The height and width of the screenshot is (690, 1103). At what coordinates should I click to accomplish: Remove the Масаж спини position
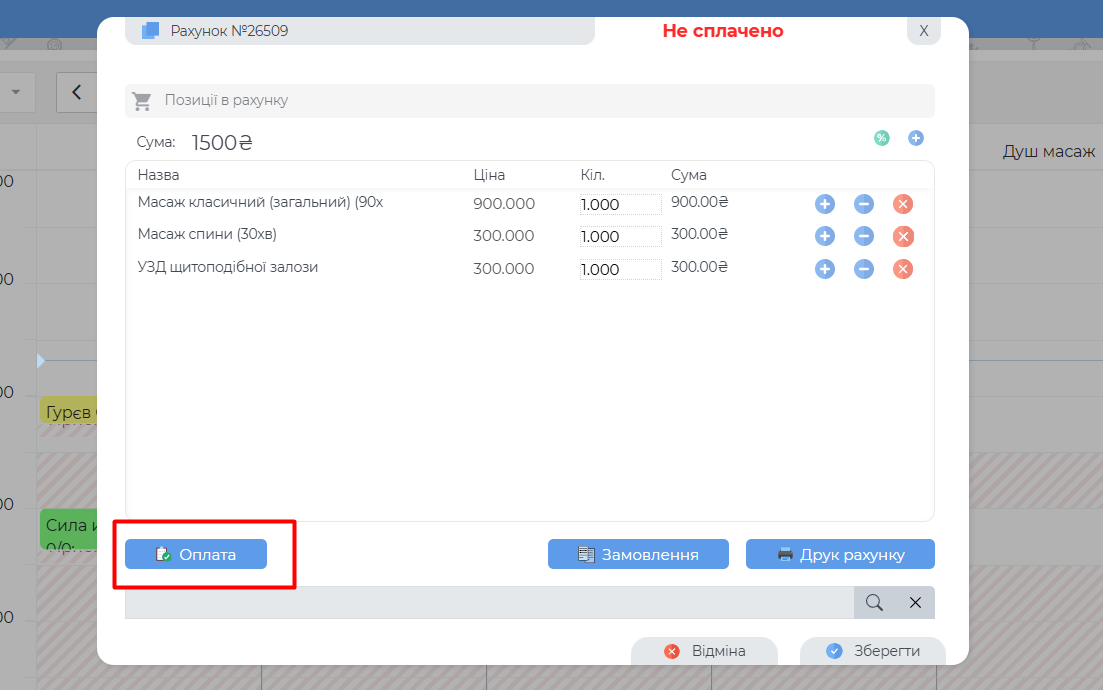pyautogui.click(x=902, y=236)
